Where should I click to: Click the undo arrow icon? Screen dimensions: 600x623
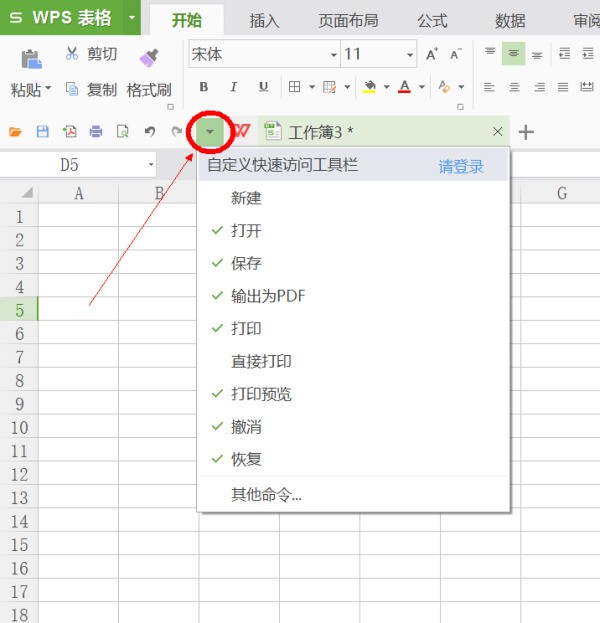pyautogui.click(x=149, y=132)
